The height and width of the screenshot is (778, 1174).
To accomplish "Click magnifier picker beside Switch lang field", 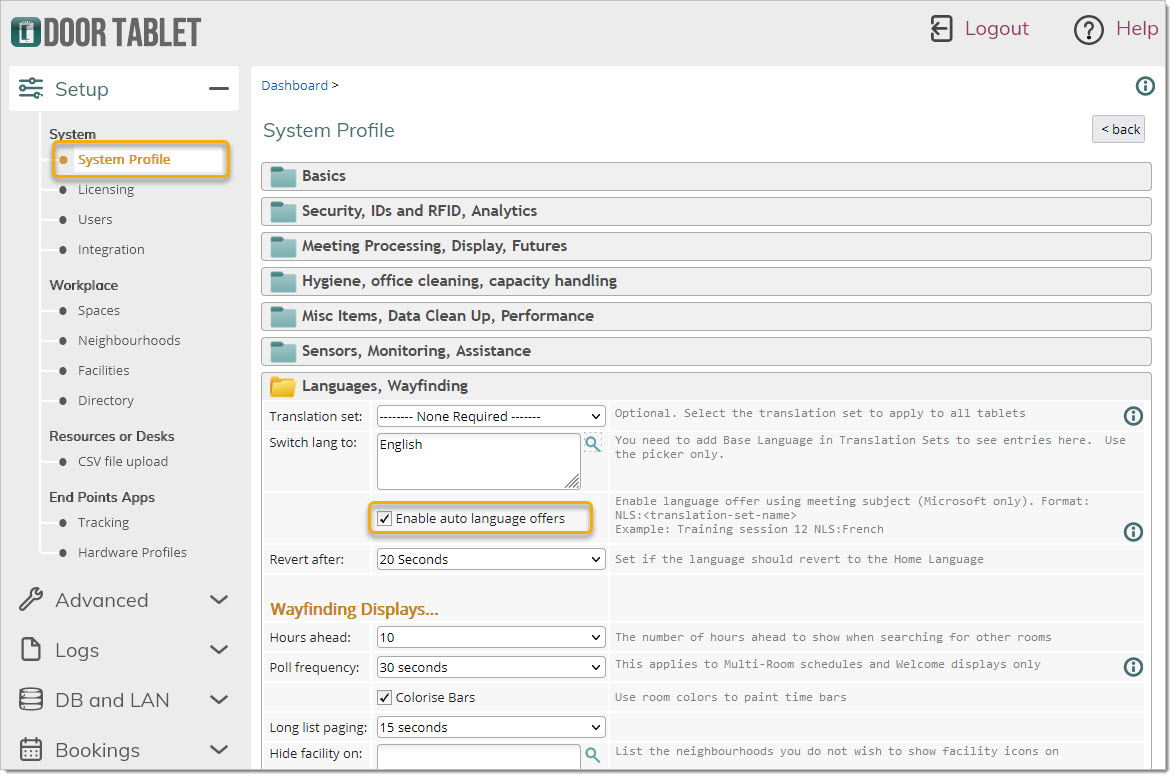I will click(x=593, y=444).
